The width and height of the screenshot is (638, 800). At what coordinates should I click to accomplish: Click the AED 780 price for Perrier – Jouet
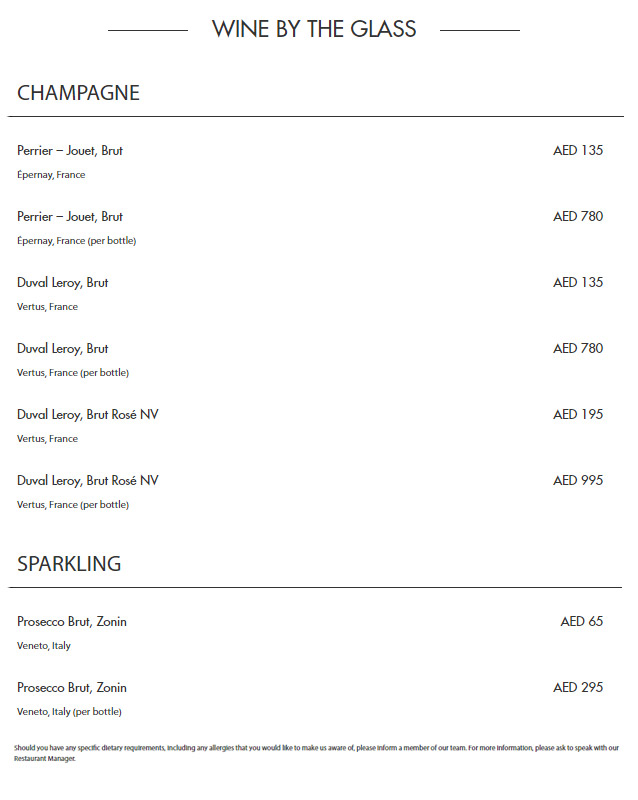(x=578, y=217)
